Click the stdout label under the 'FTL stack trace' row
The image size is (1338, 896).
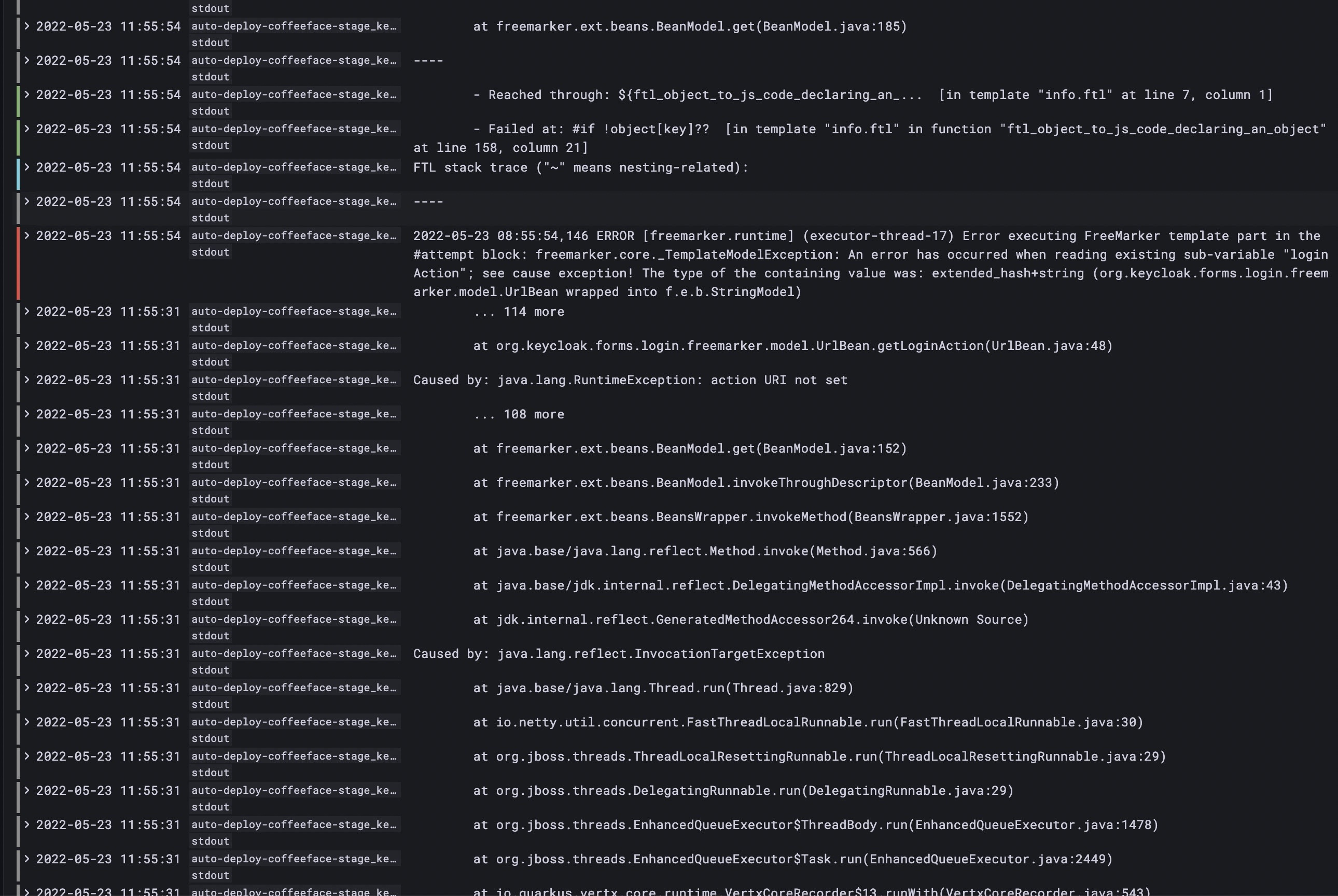tap(211, 184)
